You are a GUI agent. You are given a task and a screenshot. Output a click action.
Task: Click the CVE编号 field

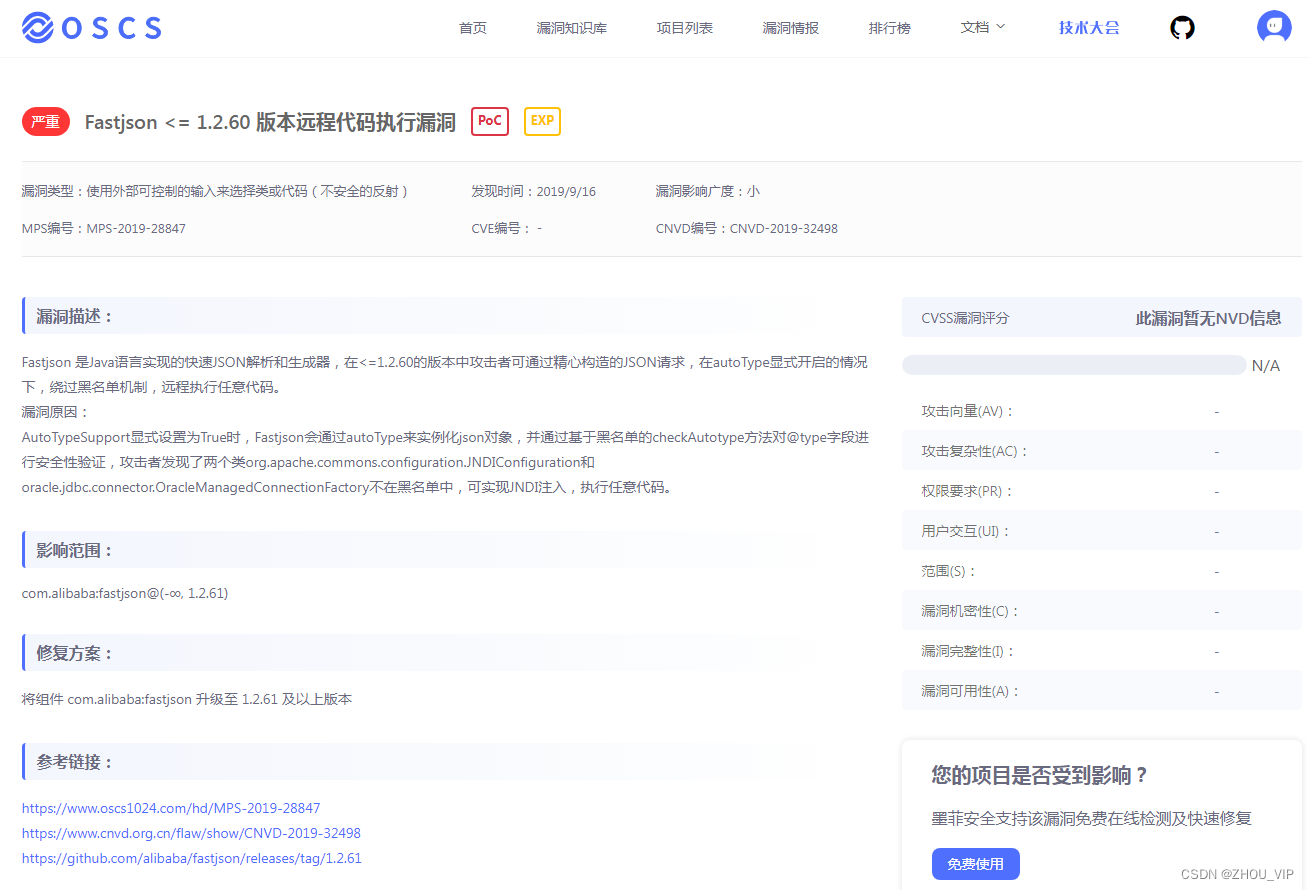[506, 229]
